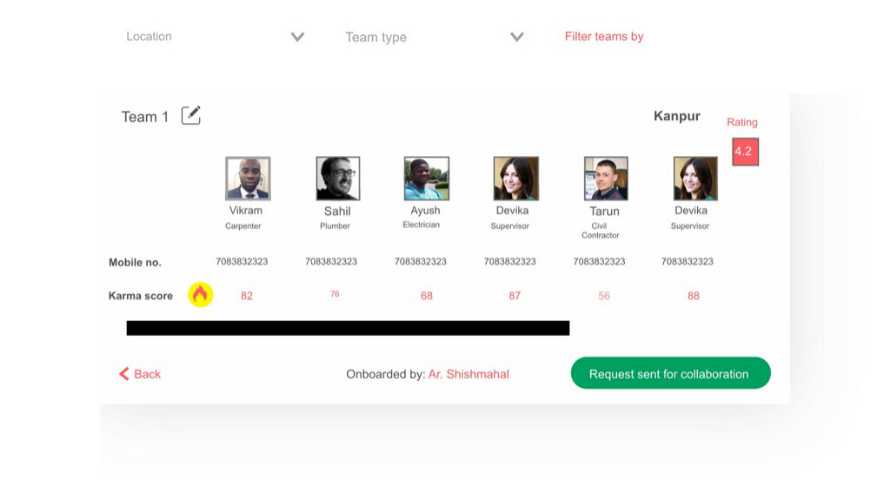Image resolution: width=890 pixels, height=500 pixels.
Task: Select Sahil the Plumber's profile photo
Action: pyautogui.click(x=337, y=179)
